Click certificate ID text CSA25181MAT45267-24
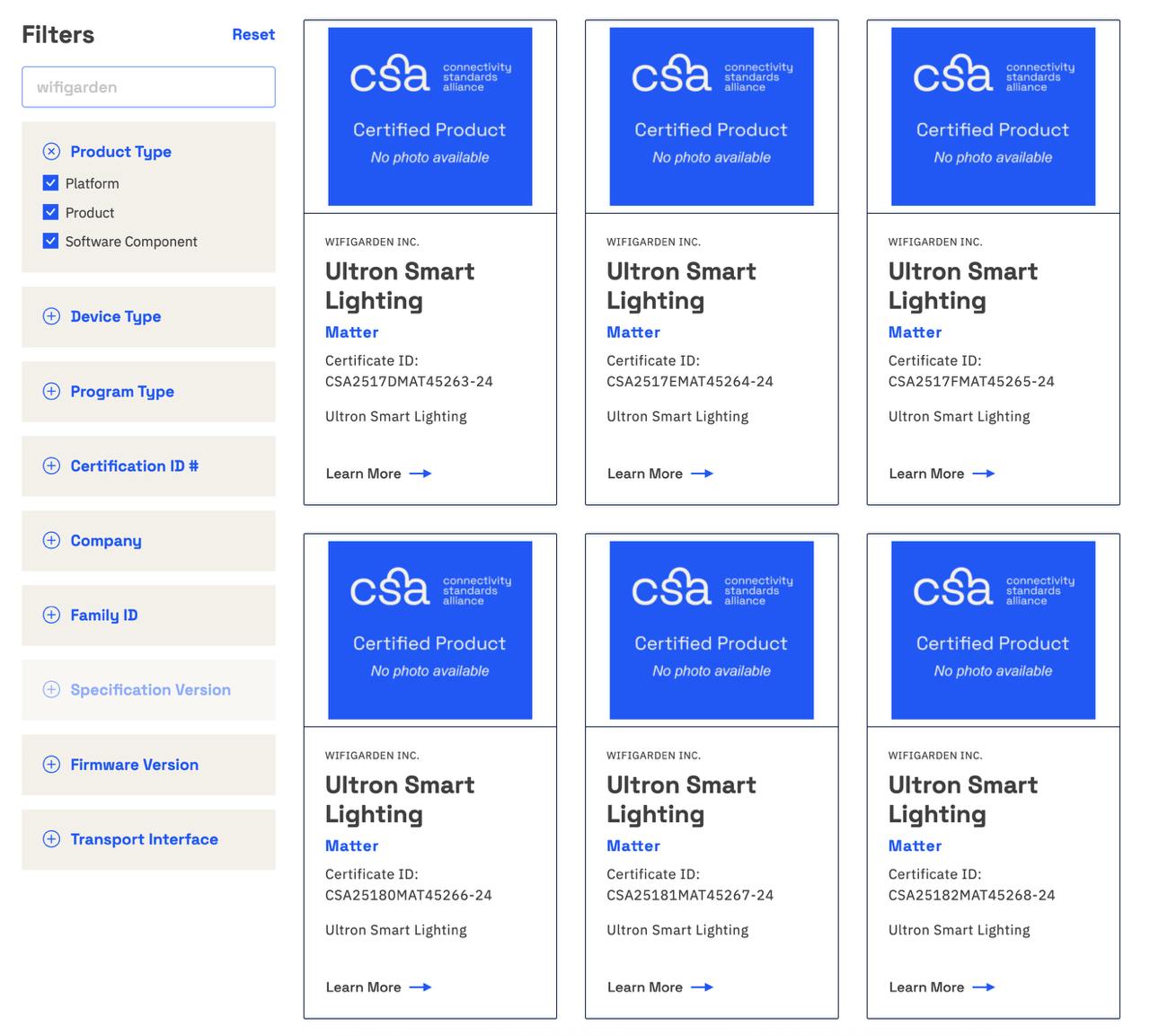The image size is (1150, 1036). [x=690, y=895]
